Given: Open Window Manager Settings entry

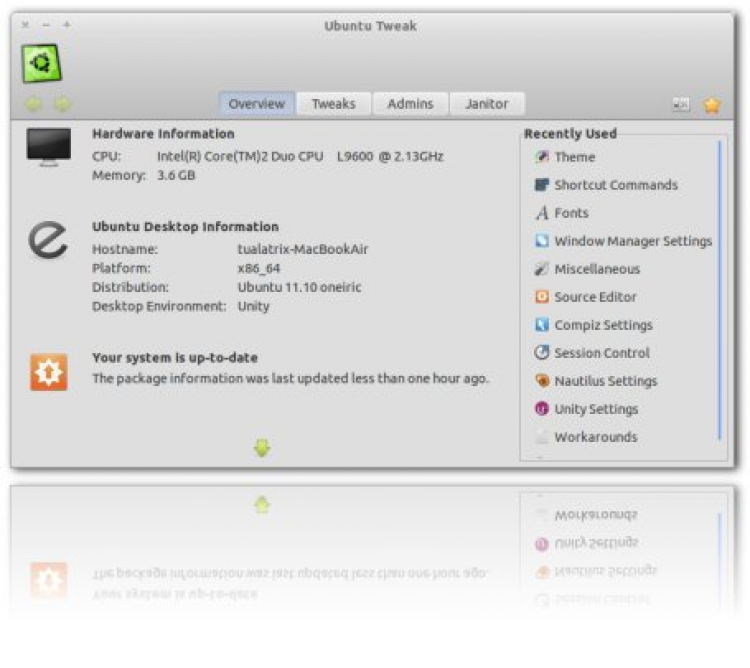Looking at the screenshot, I should [633, 241].
